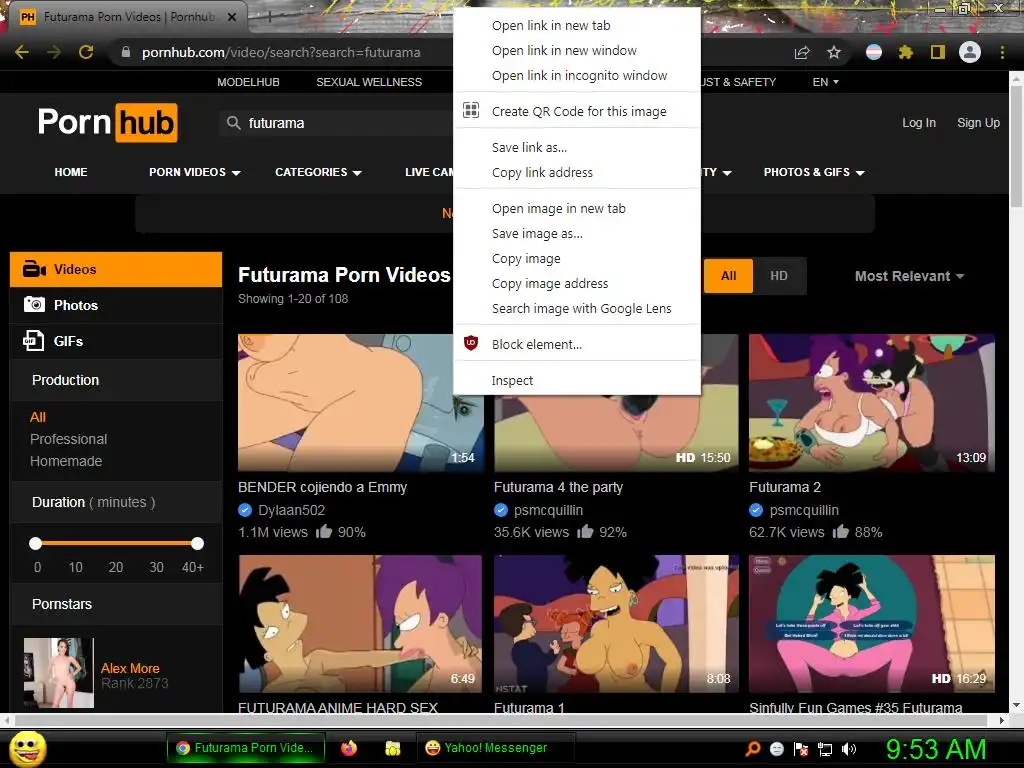Switch to the Videos sidebar tab
Image resolution: width=1024 pixels, height=768 pixels.
pos(116,269)
